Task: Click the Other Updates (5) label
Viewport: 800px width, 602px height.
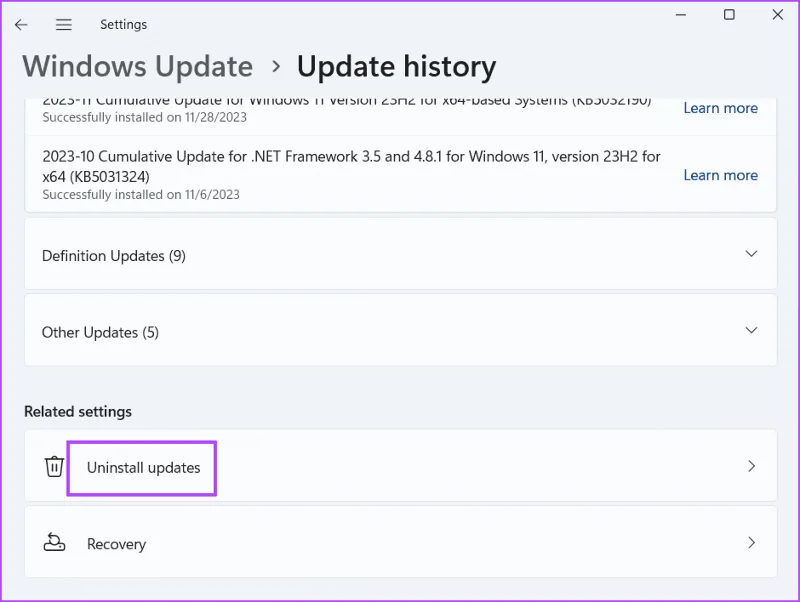Action: [x=100, y=333]
